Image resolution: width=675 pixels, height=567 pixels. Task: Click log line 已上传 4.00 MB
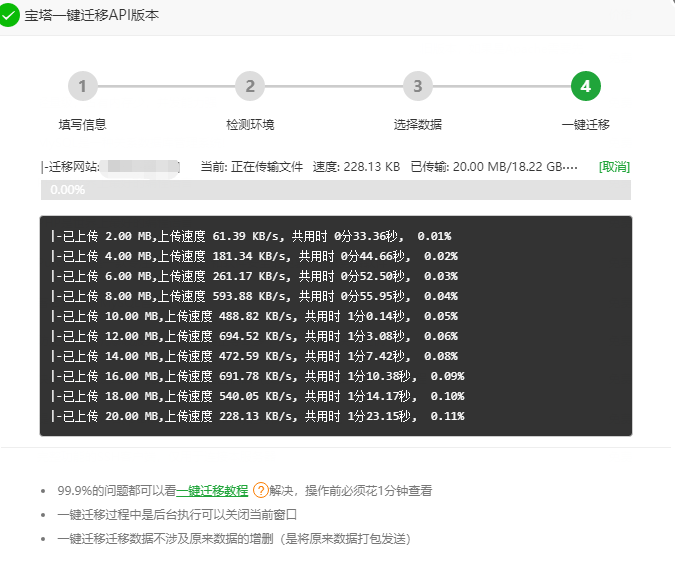(254, 256)
